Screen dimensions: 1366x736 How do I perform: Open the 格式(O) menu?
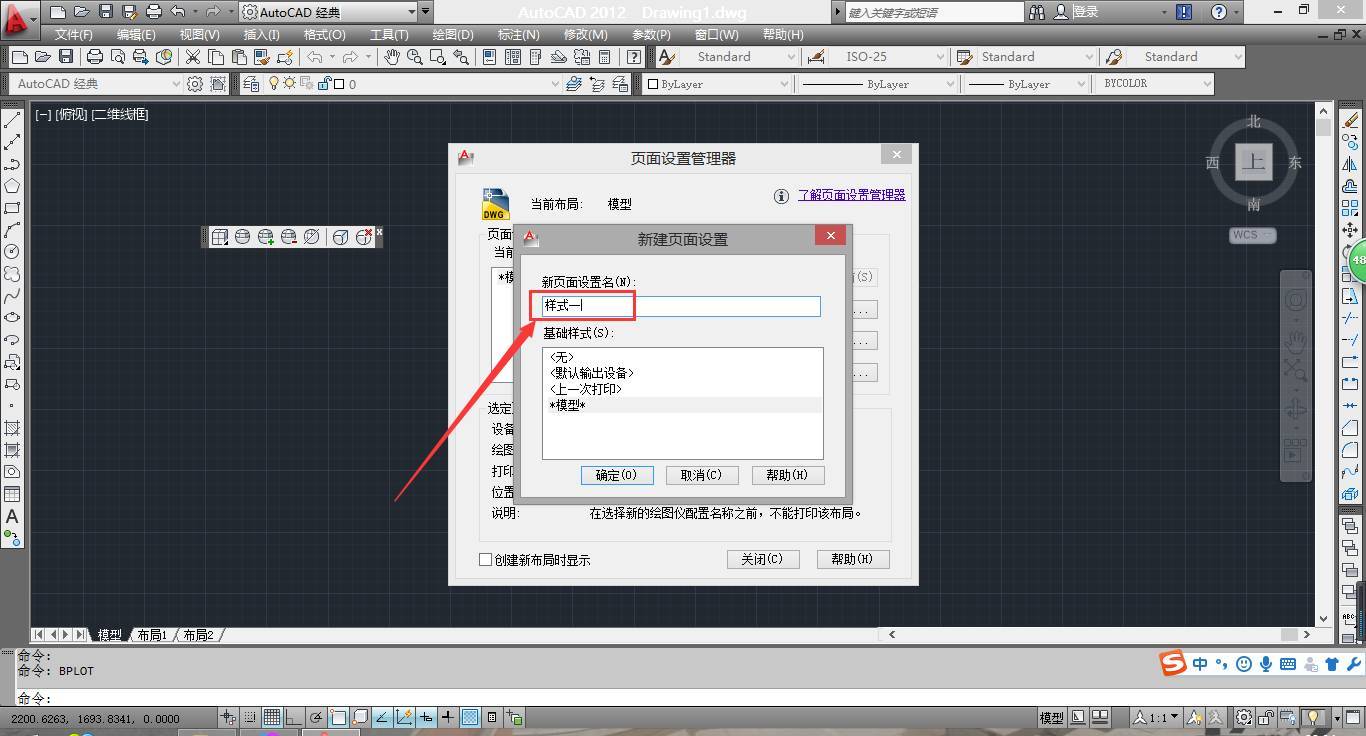324,34
